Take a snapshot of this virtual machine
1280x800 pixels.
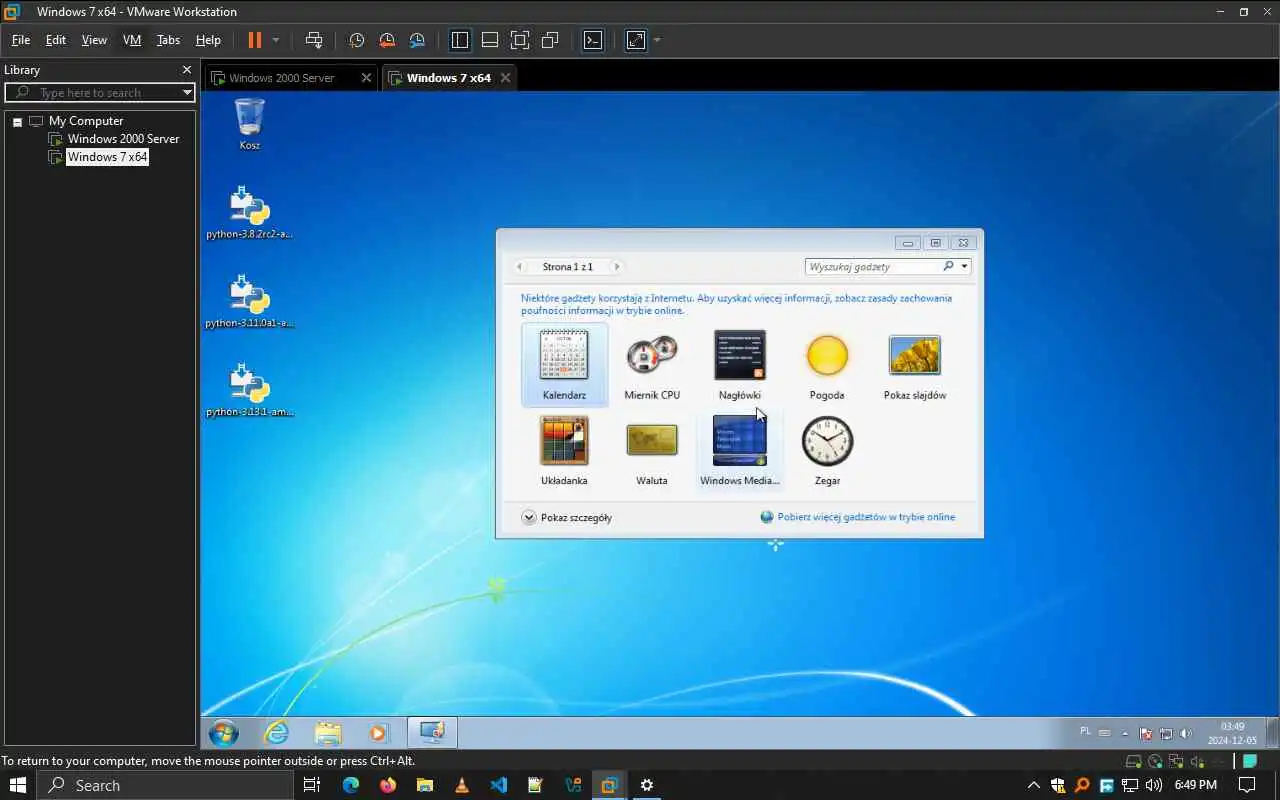[356, 40]
